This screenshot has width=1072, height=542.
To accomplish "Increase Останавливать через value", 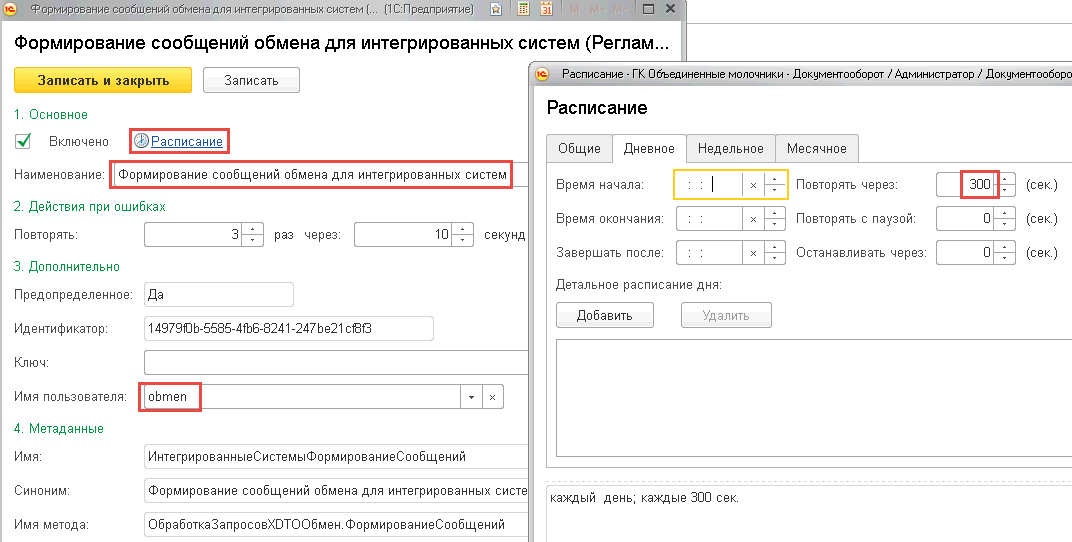I will 1005,247.
